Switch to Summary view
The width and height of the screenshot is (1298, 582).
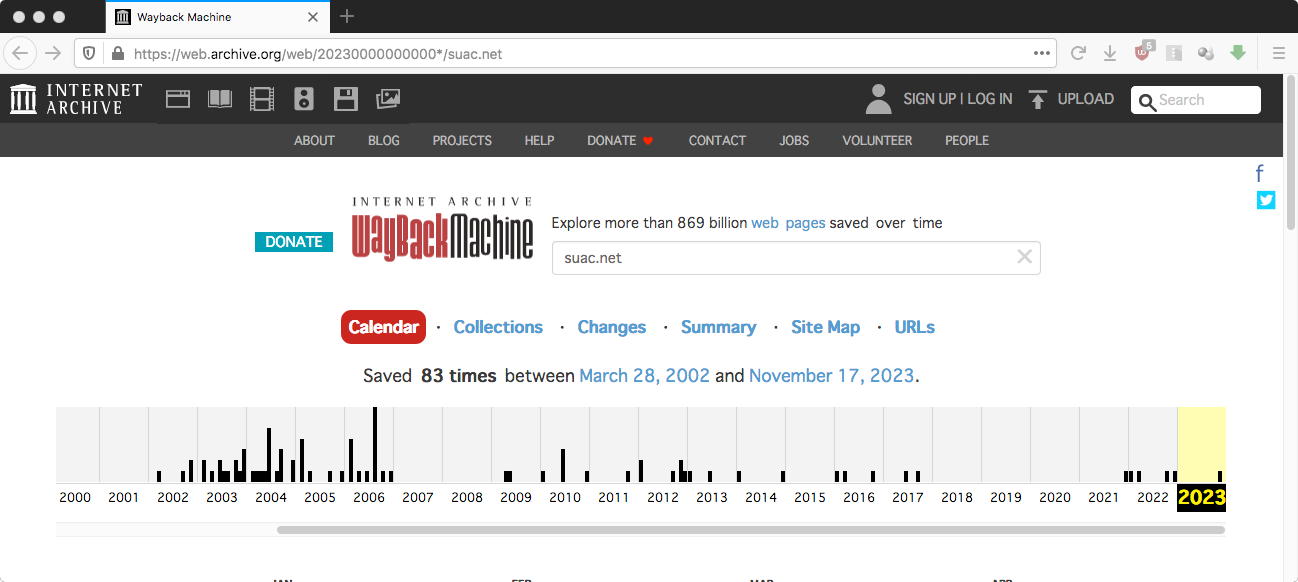click(718, 327)
